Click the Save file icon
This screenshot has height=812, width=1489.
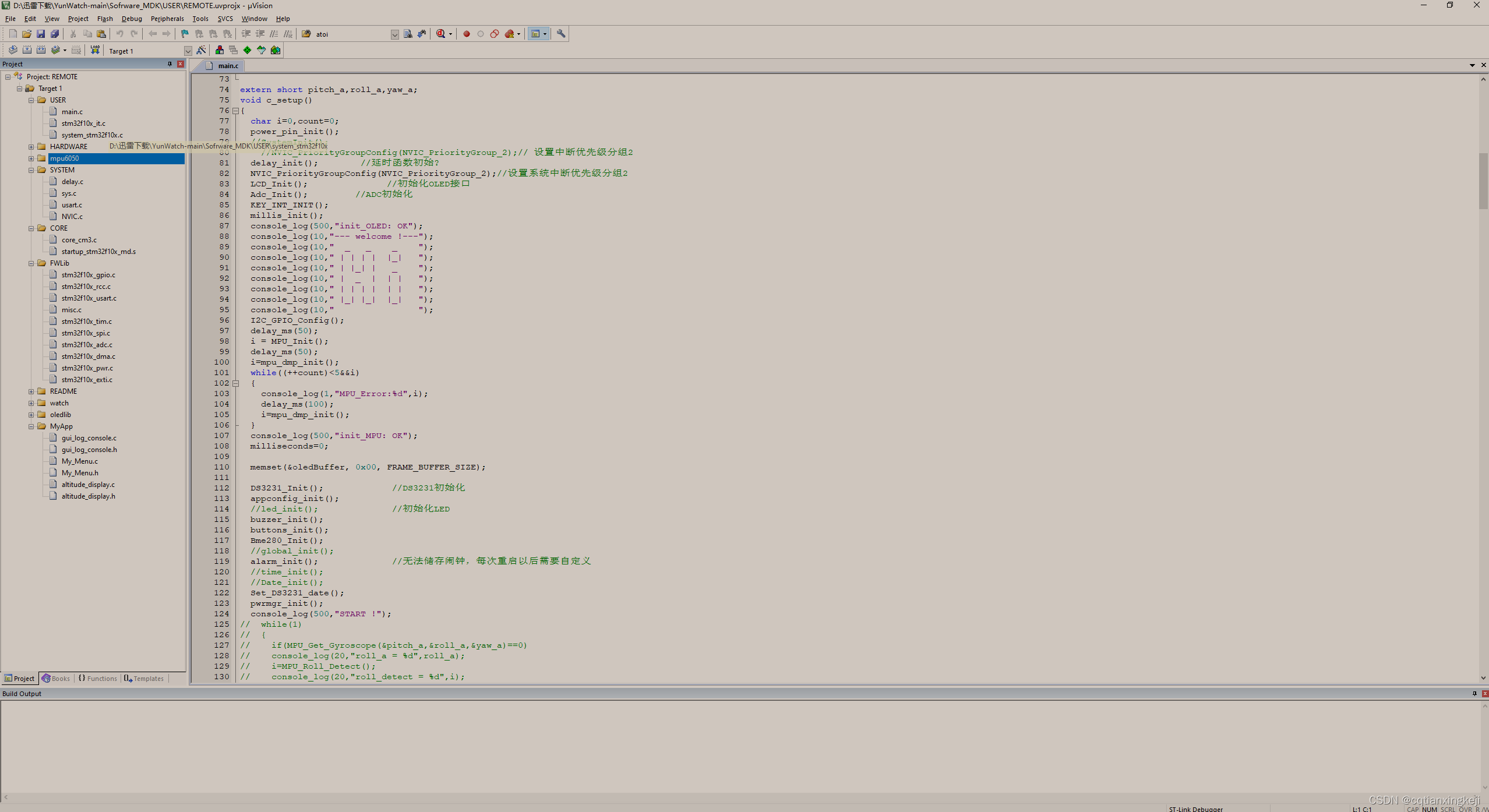point(41,34)
